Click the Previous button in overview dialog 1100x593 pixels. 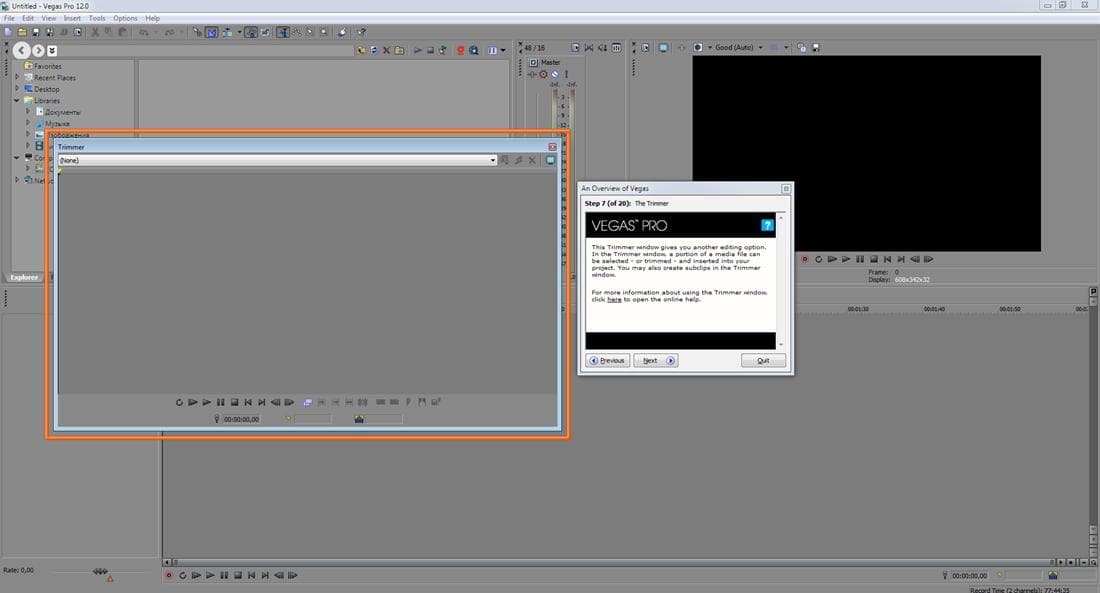tap(608, 361)
